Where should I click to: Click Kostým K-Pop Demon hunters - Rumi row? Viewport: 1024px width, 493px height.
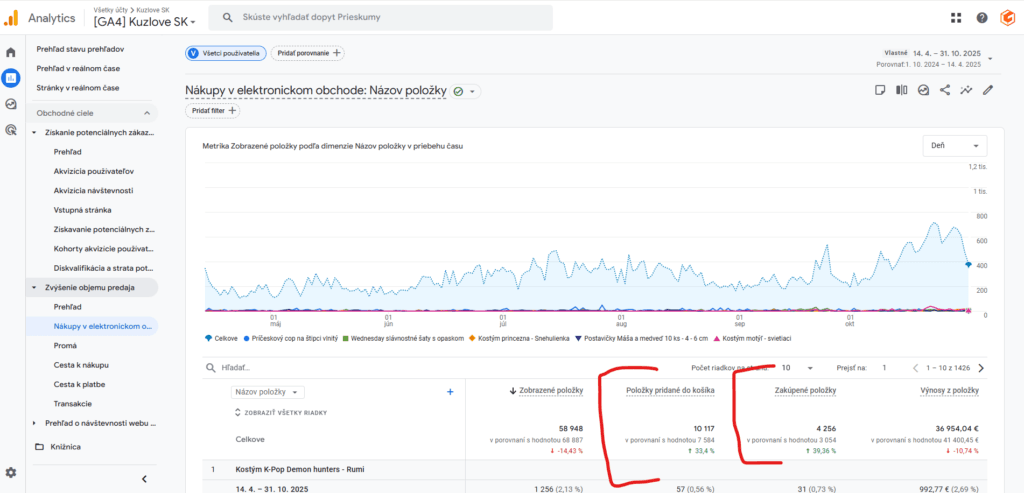click(300, 469)
